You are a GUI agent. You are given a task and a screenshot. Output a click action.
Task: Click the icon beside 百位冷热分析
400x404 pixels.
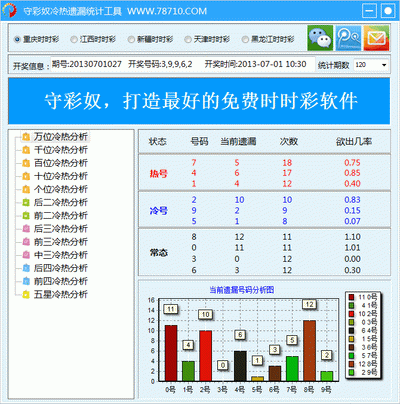pos(26,163)
